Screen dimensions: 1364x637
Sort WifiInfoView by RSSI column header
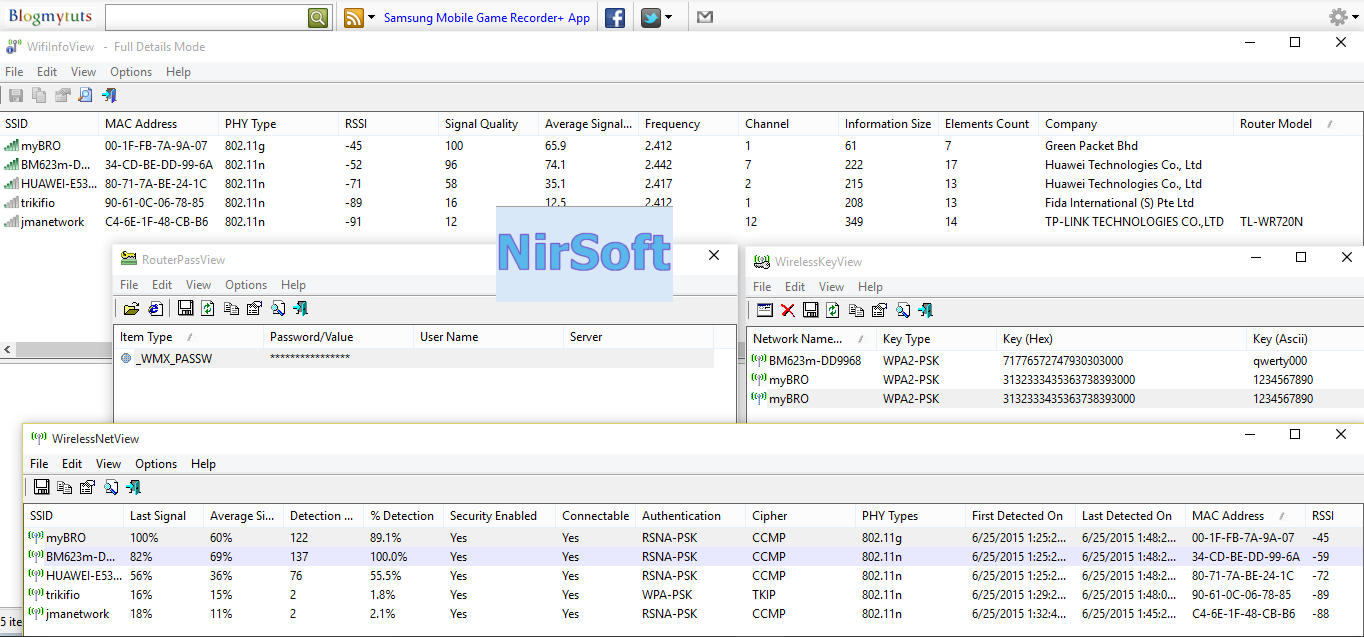[x=389, y=124]
